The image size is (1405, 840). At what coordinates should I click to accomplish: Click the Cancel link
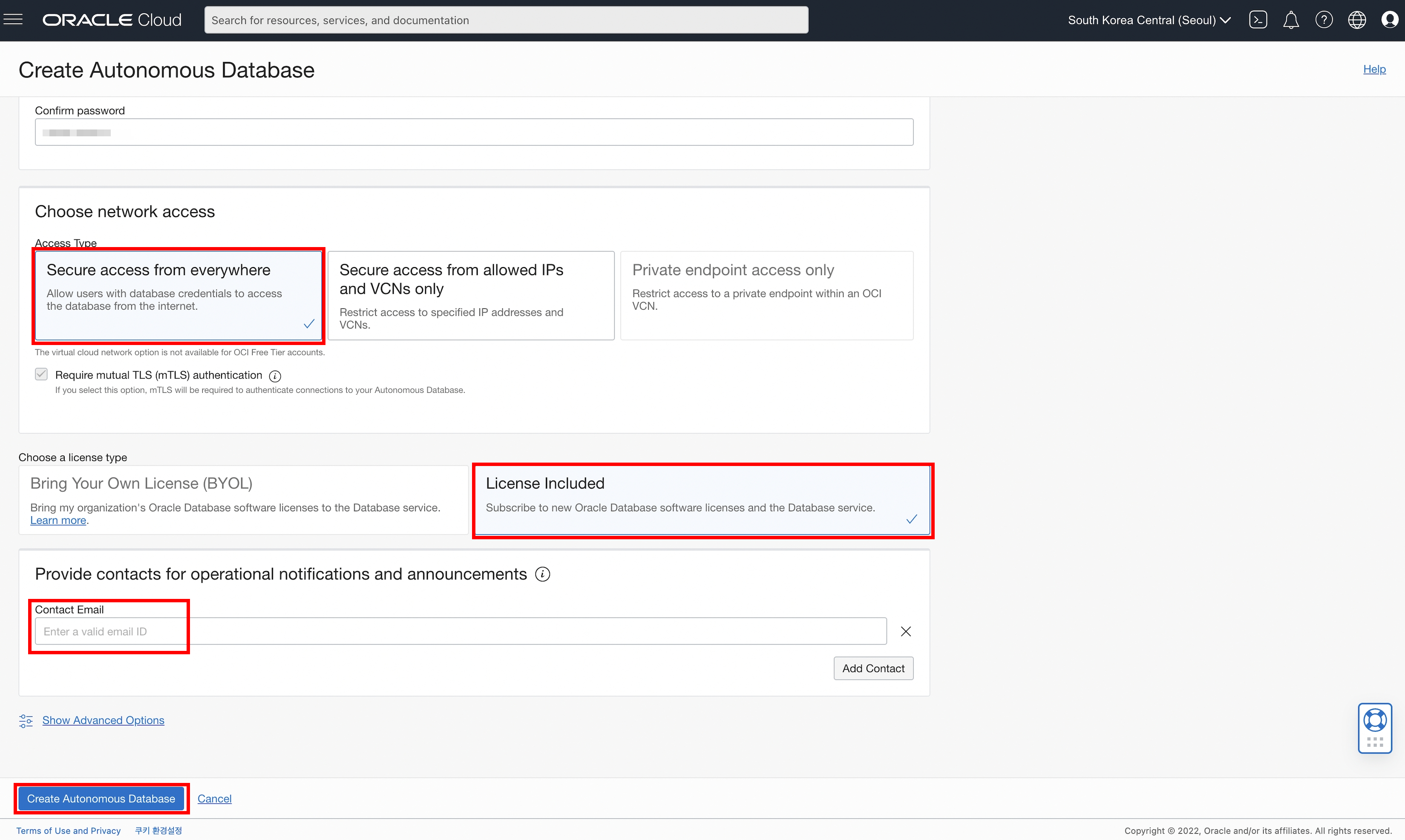tap(214, 798)
